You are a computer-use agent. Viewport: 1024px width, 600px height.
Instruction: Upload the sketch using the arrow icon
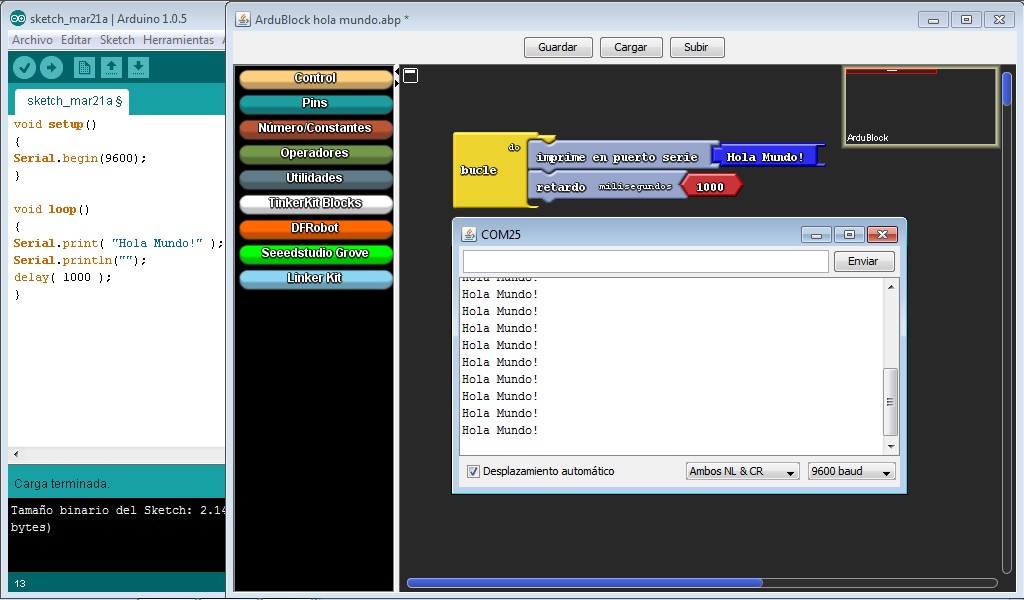[x=51, y=68]
